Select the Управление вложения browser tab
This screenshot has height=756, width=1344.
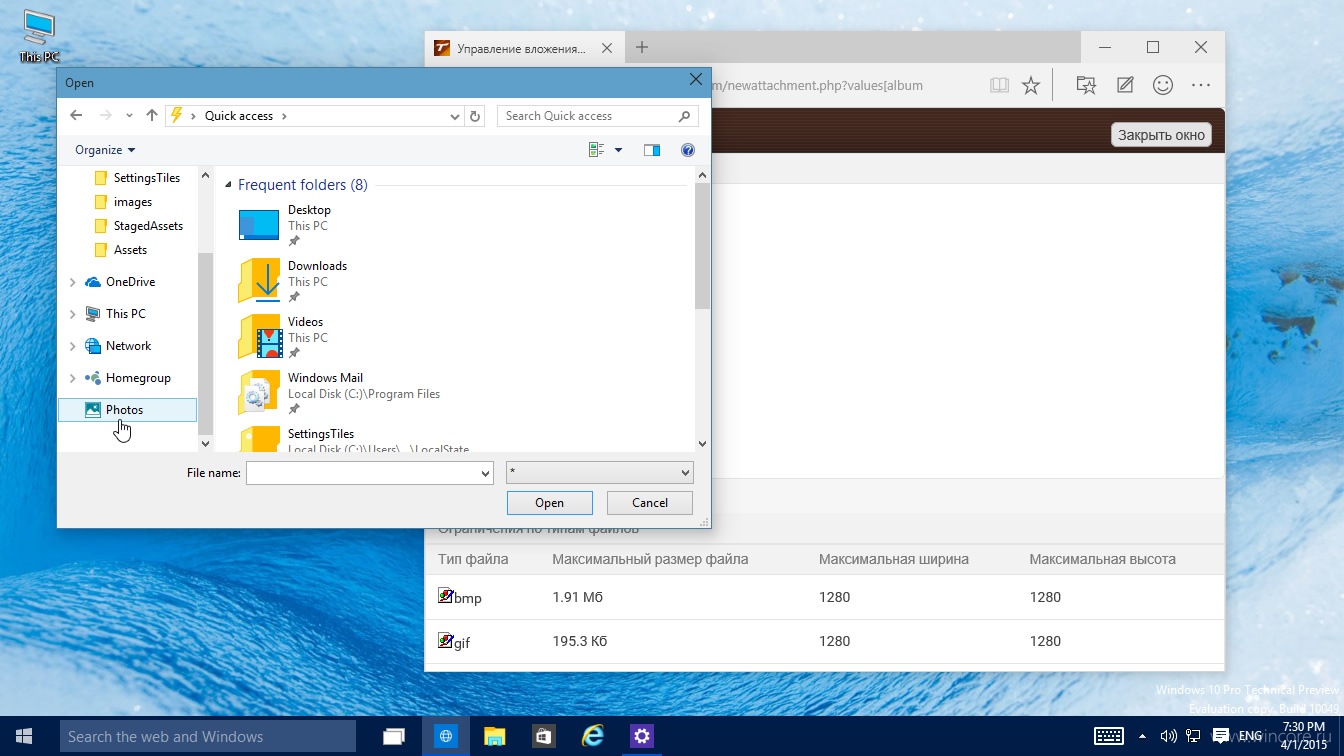point(526,48)
